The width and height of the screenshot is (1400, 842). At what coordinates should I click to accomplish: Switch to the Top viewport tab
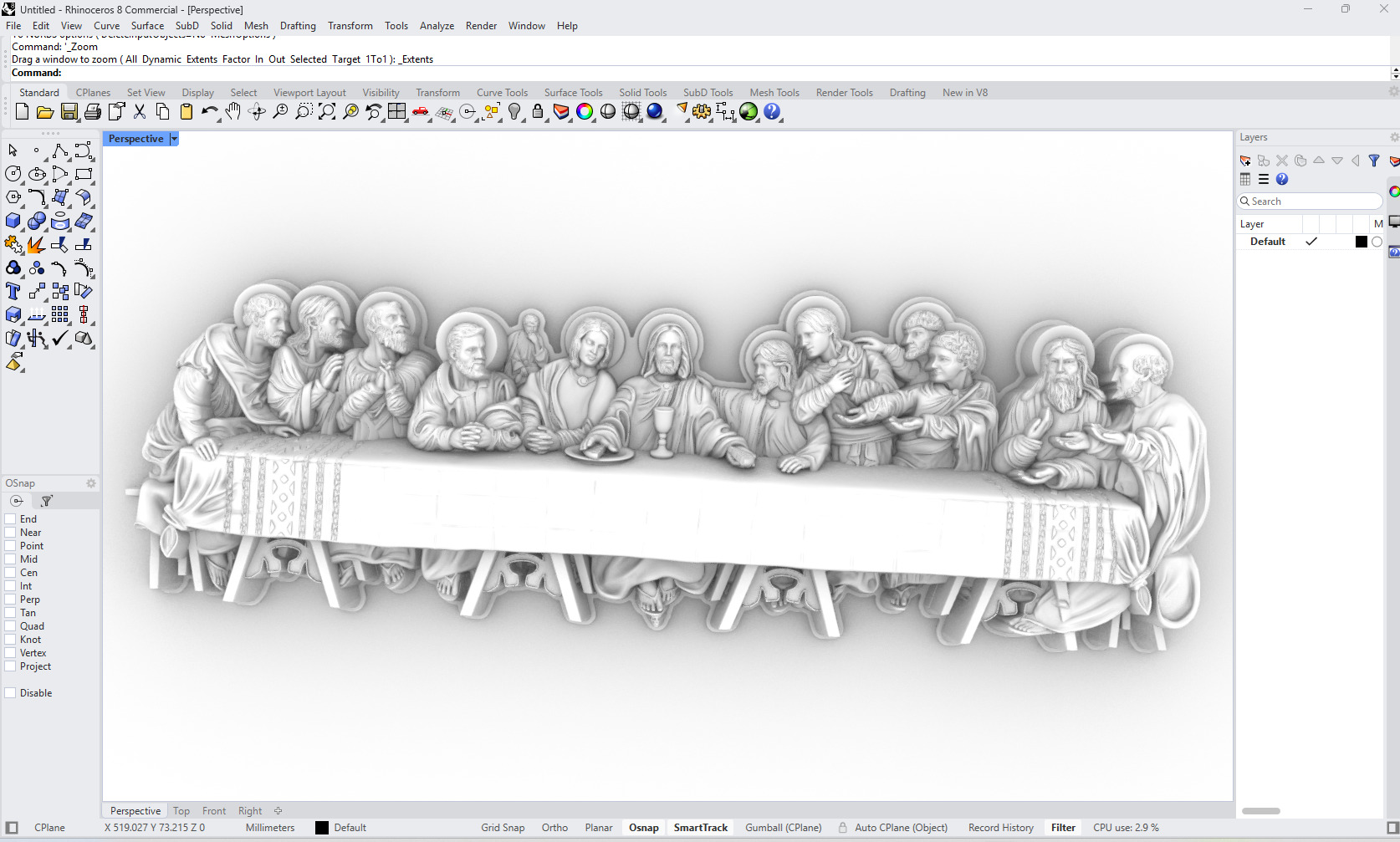[181, 811]
